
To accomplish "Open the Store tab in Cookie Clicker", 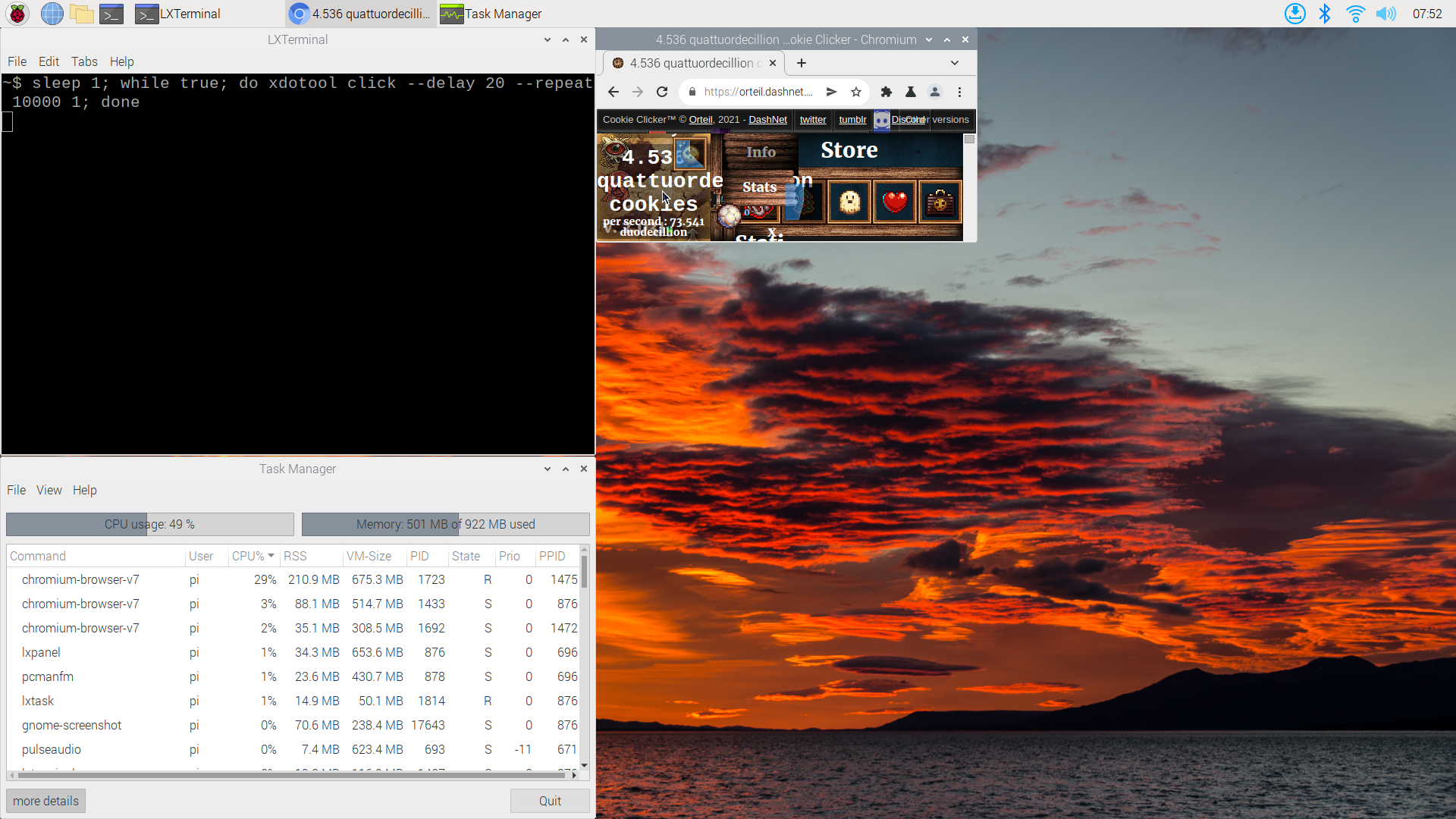I will tap(848, 150).
